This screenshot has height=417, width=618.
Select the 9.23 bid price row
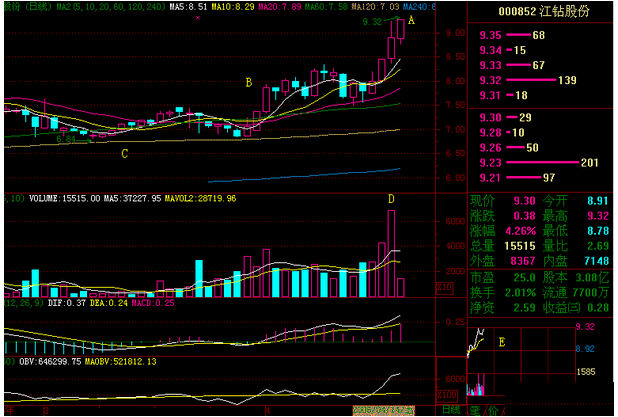(x=540, y=162)
